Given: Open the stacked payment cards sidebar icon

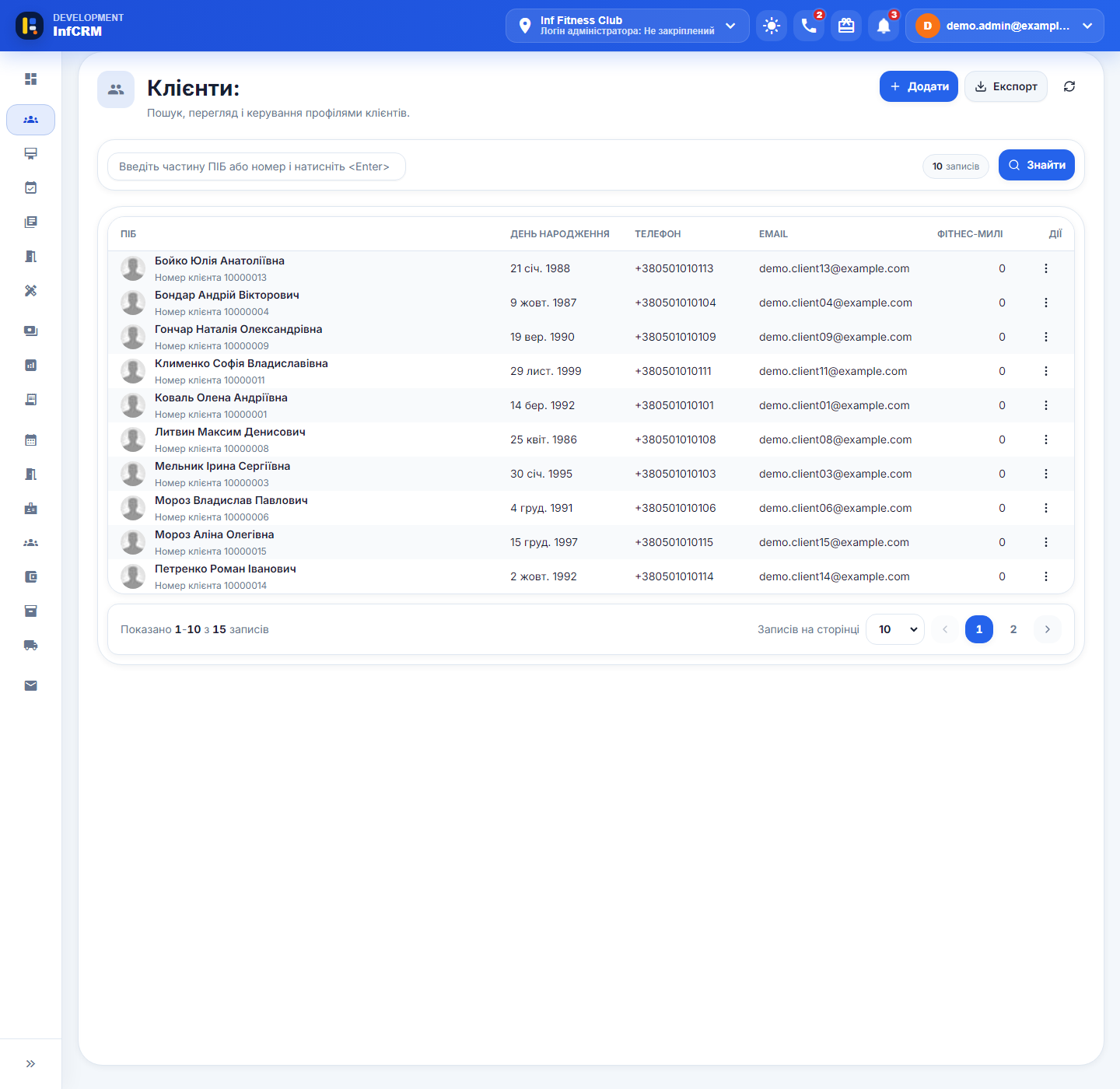Looking at the screenshot, I should [x=30, y=331].
